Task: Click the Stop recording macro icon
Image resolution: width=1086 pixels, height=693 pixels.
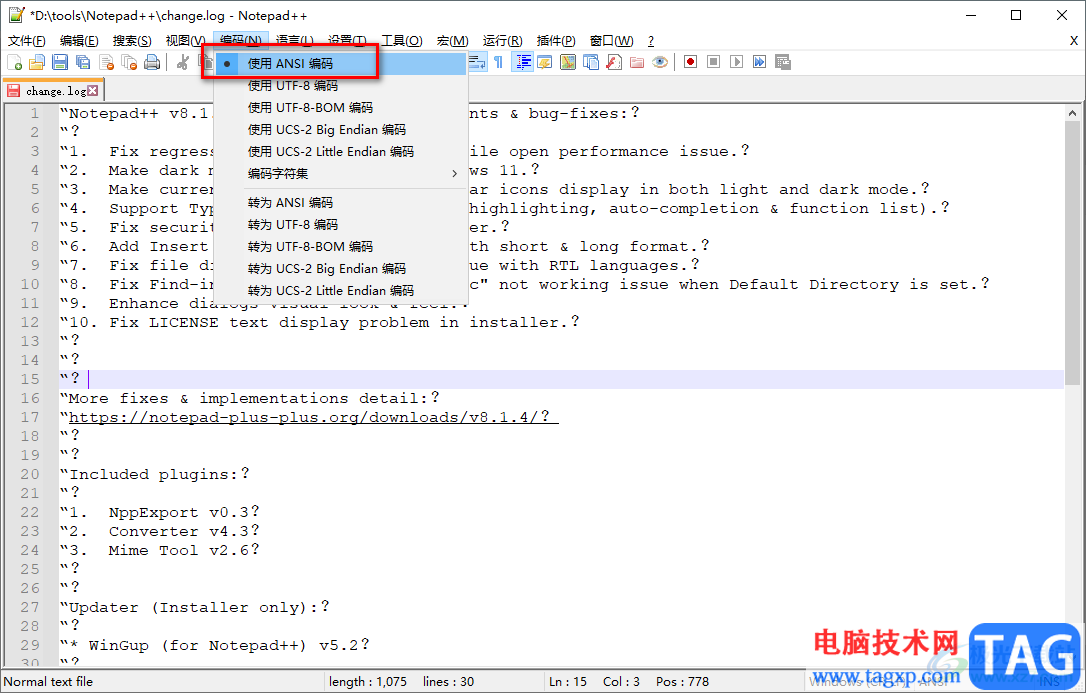Action: click(713, 62)
